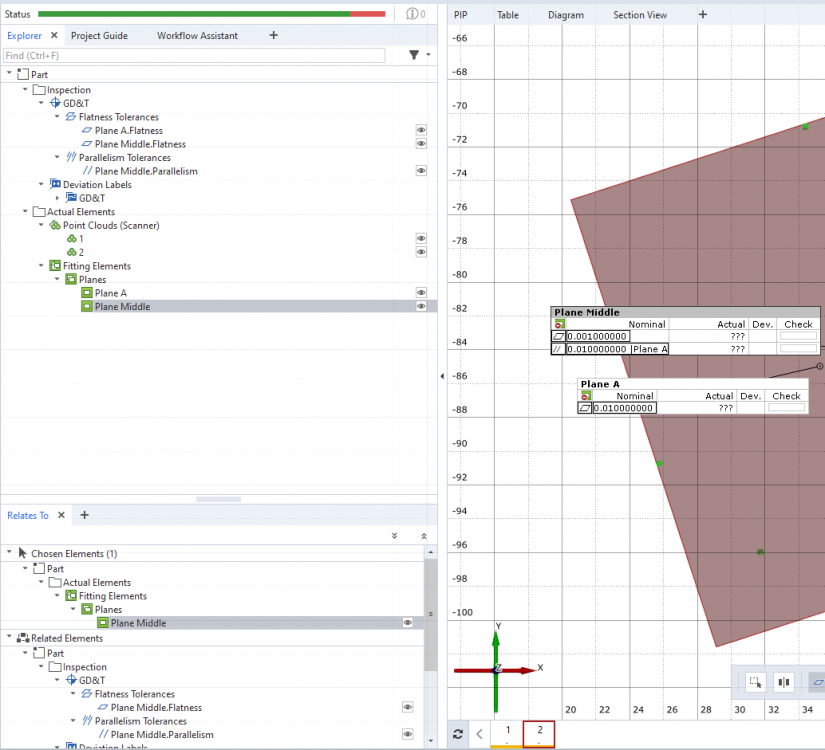Toggle visibility of Plane A.Flatness

[421, 130]
